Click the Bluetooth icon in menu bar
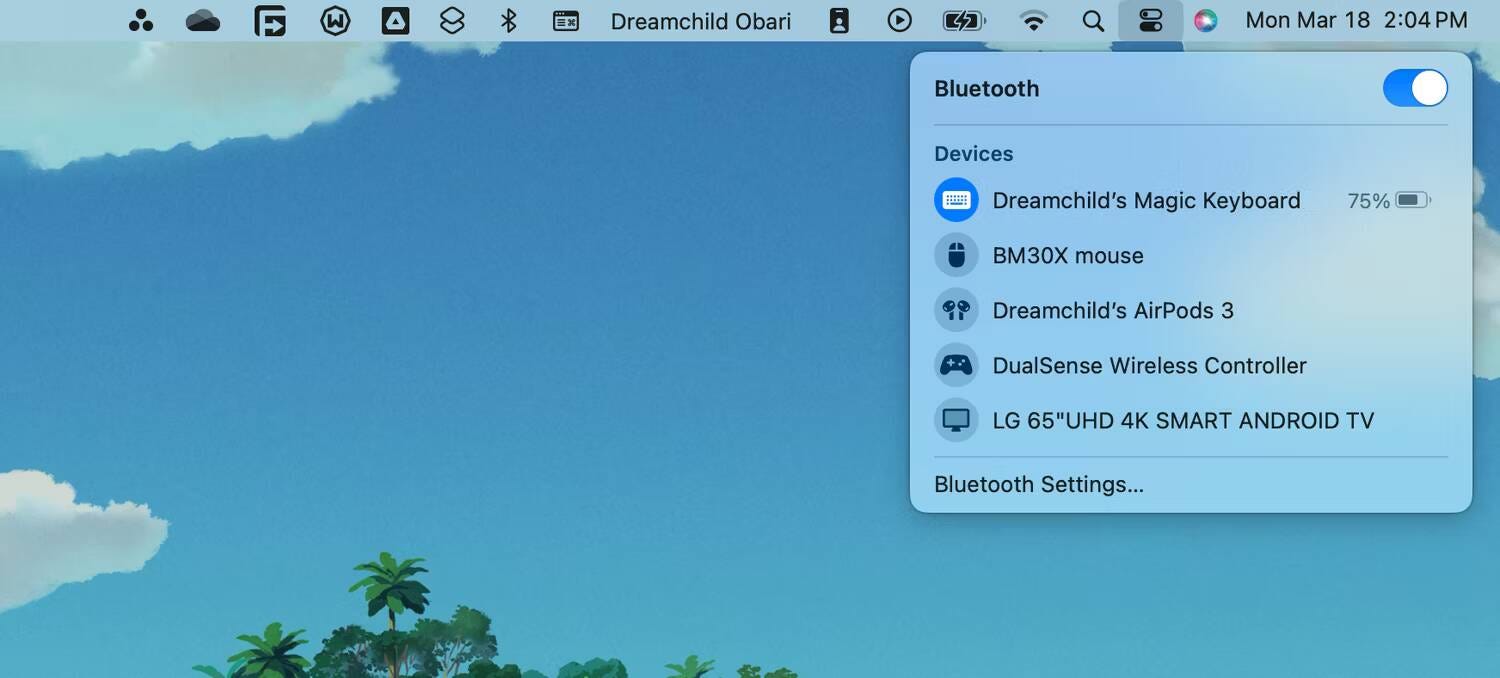 (x=508, y=20)
